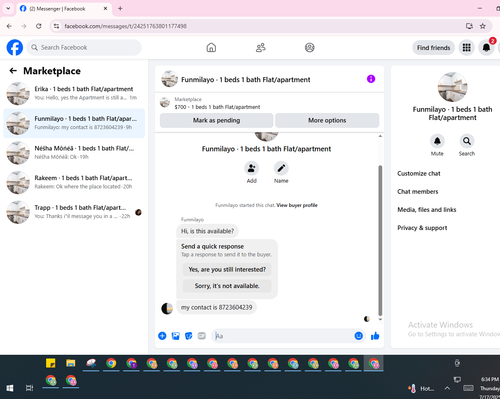This screenshot has height=399, width=500.
Task: Open listing thumbnail in right panel
Action: [x=452, y=87]
